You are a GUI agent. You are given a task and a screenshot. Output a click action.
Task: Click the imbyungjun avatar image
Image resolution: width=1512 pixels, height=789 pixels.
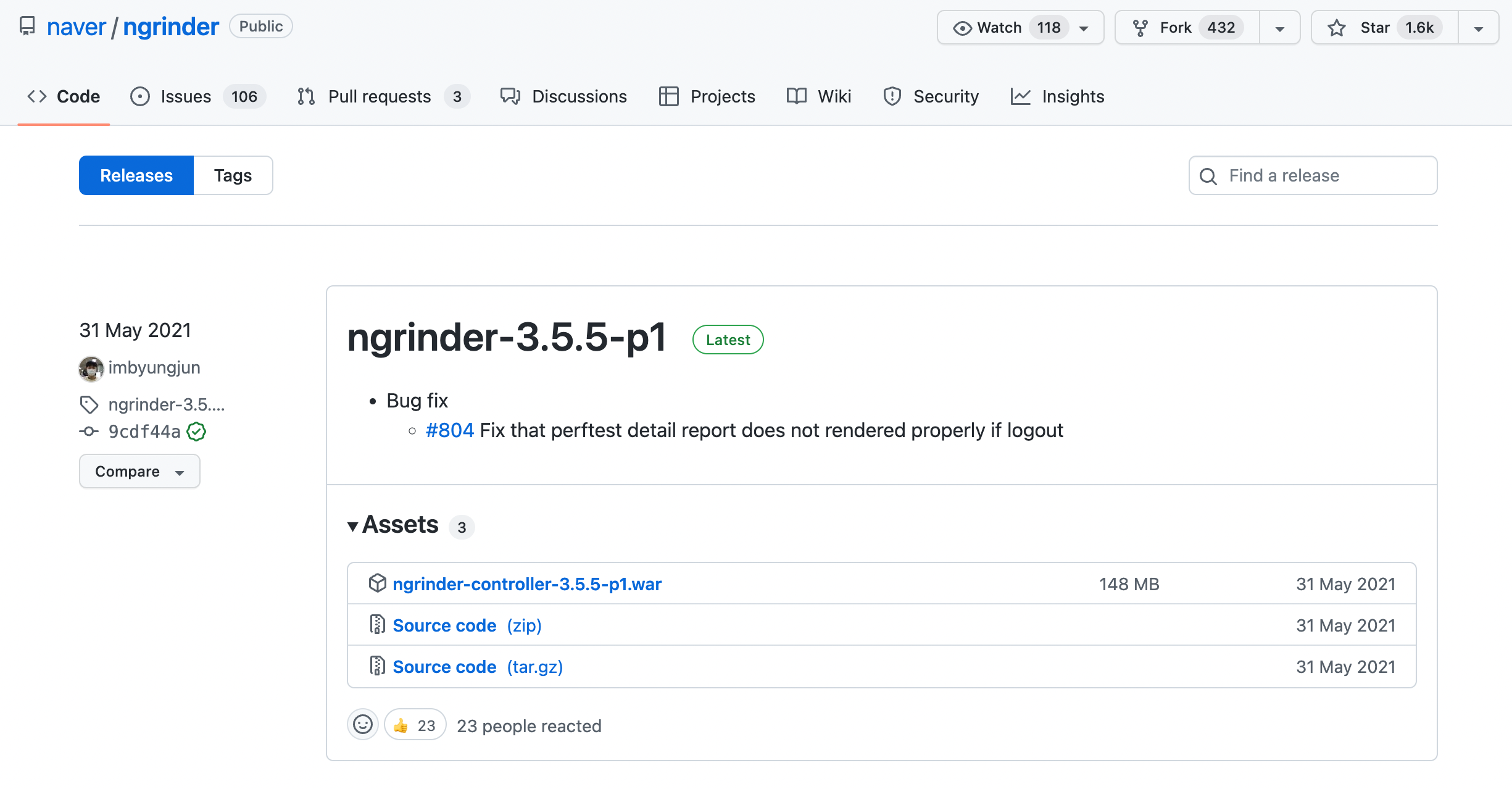(91, 368)
